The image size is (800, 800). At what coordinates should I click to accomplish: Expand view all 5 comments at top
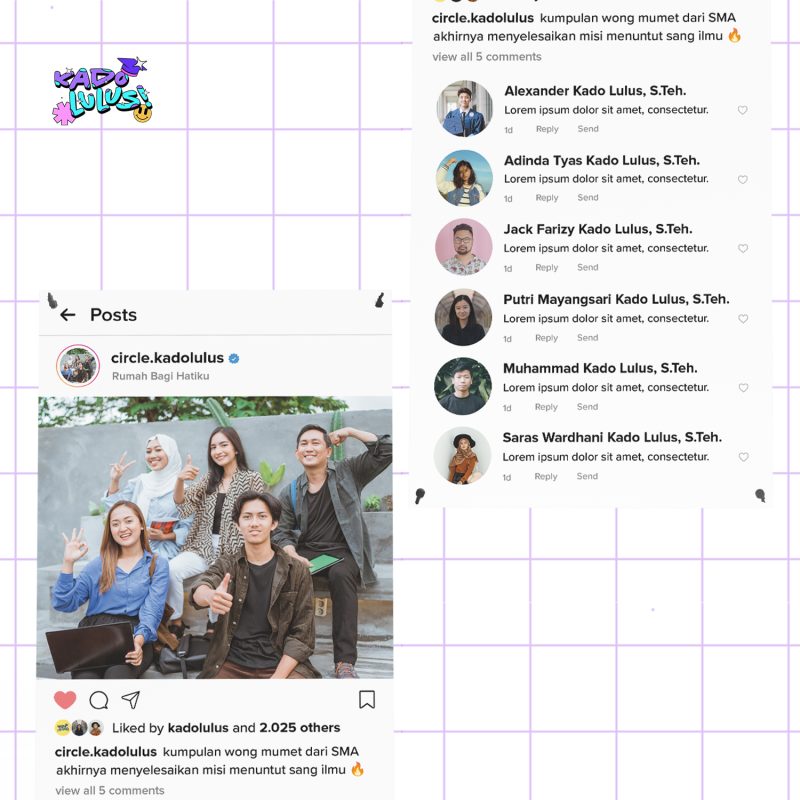(x=487, y=57)
